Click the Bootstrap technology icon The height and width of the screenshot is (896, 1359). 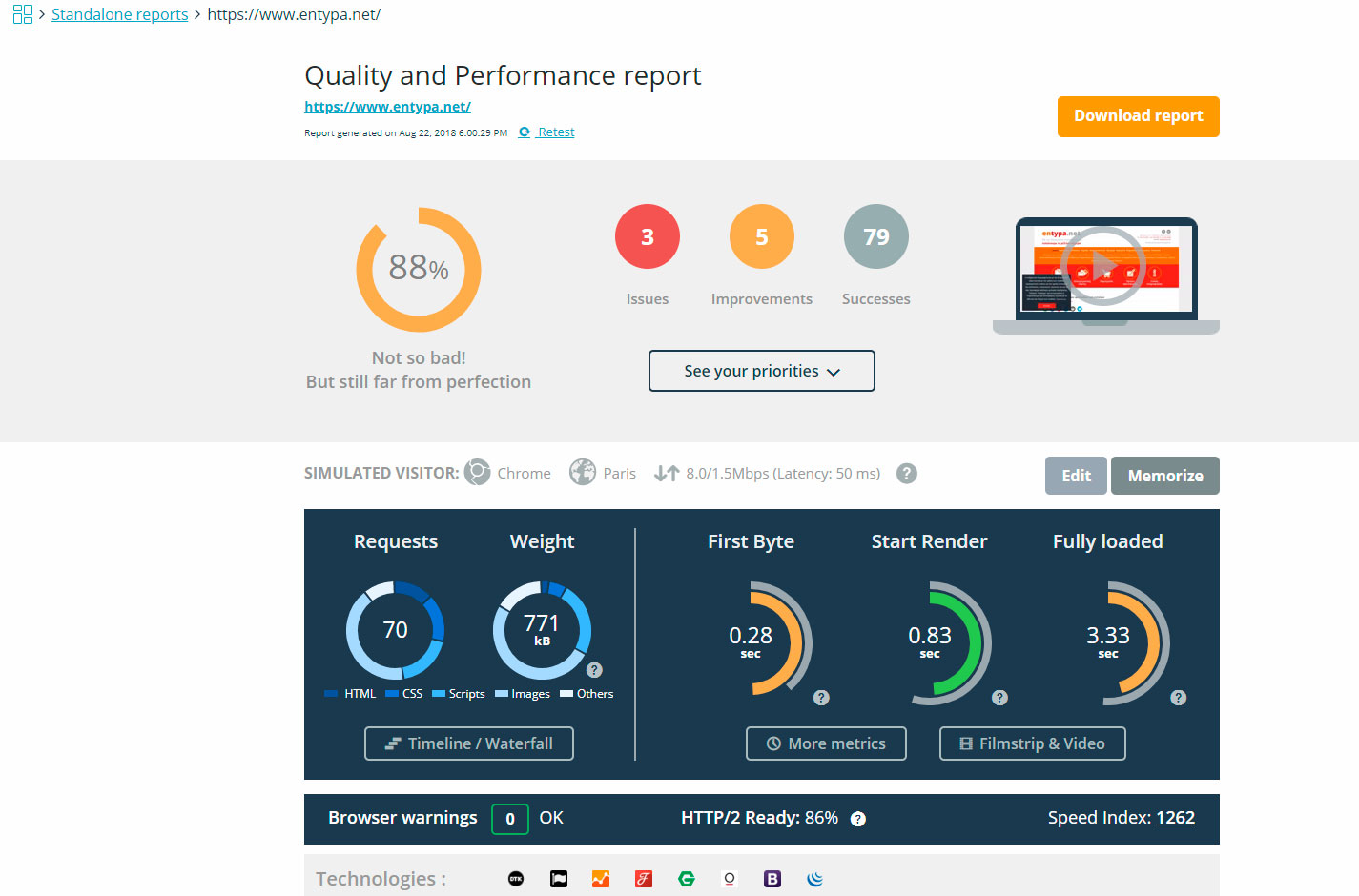pyautogui.click(x=772, y=879)
